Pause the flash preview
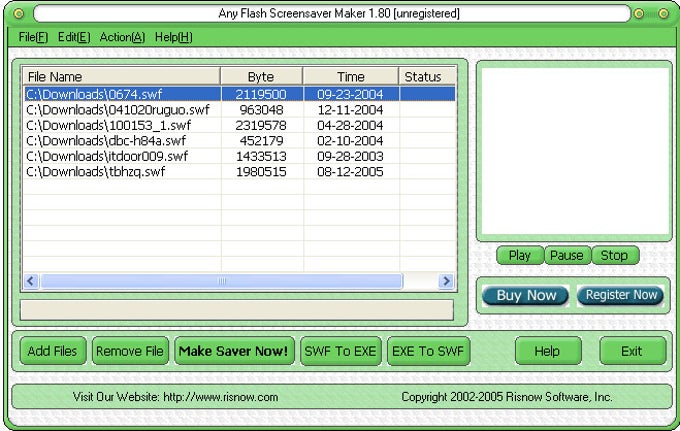The width and height of the screenshot is (680, 431). (567, 255)
